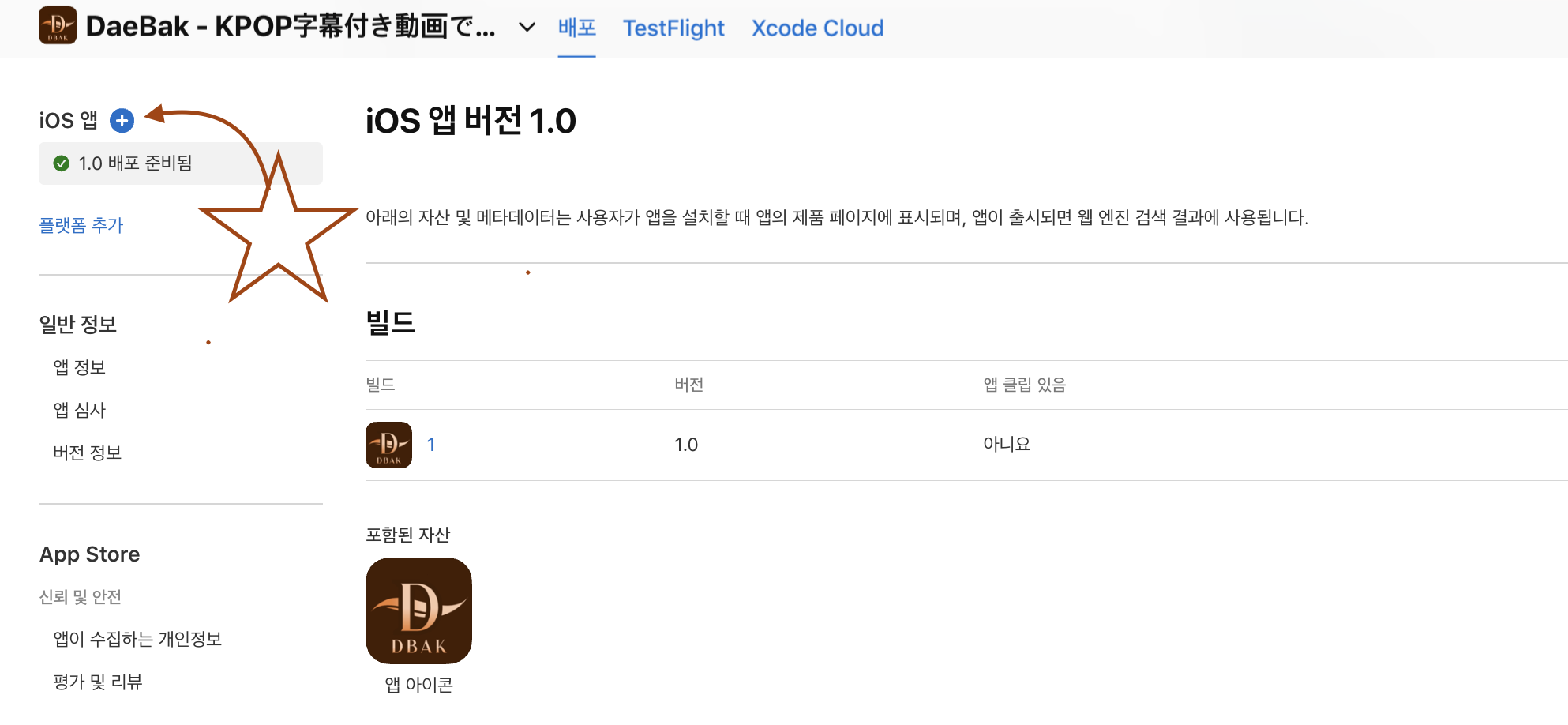Open 평가 및 리뷰 sidebar item
This screenshot has height=725, width=1568.
(x=97, y=682)
